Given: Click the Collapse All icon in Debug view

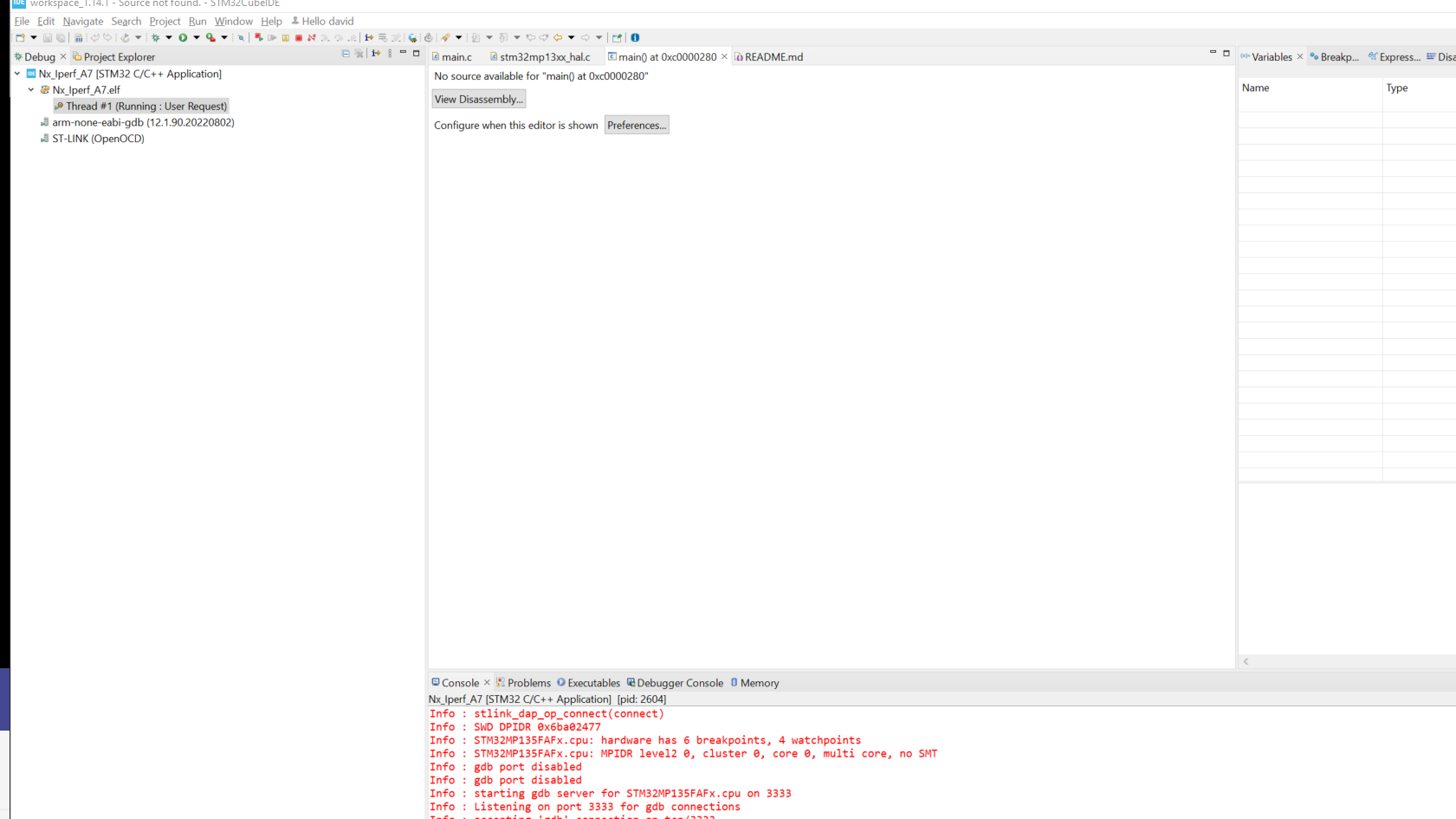Looking at the screenshot, I should coord(346,53).
